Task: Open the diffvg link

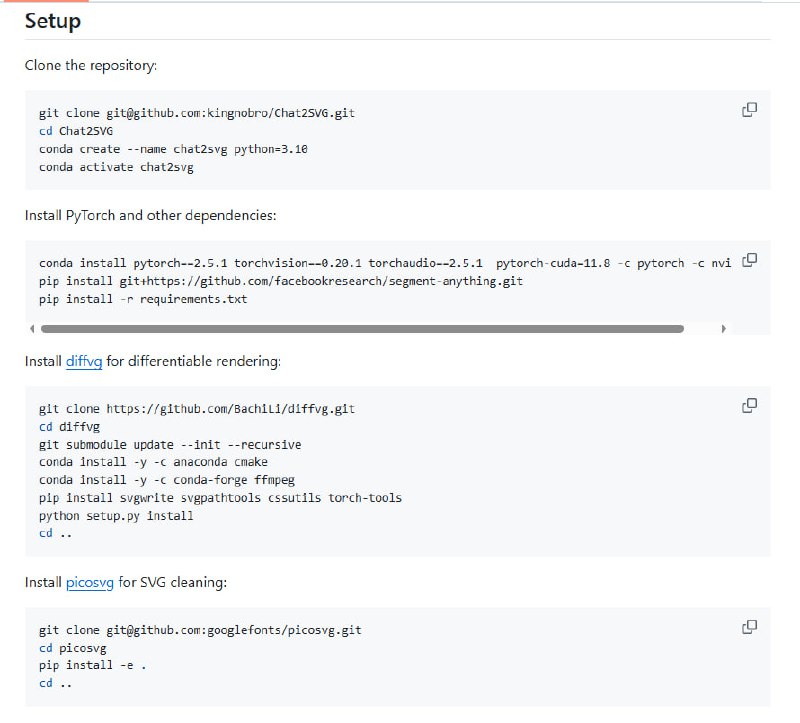Action: tap(84, 360)
